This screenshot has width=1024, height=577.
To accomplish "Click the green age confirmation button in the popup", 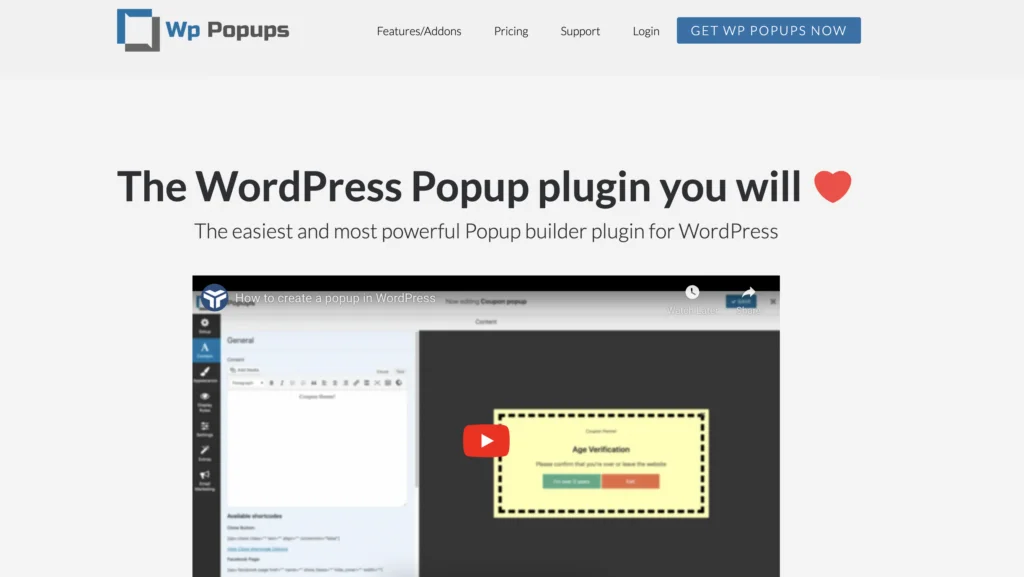I will point(571,482).
